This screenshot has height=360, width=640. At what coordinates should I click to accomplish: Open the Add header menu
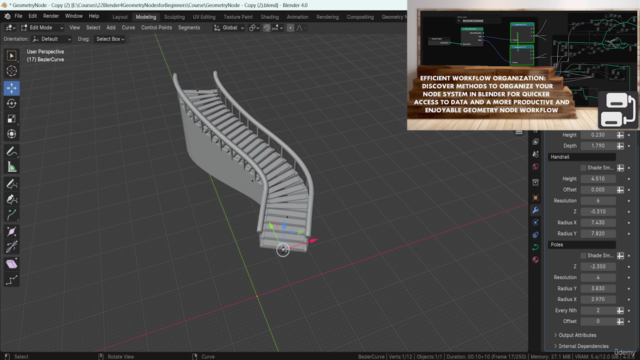[x=111, y=28]
